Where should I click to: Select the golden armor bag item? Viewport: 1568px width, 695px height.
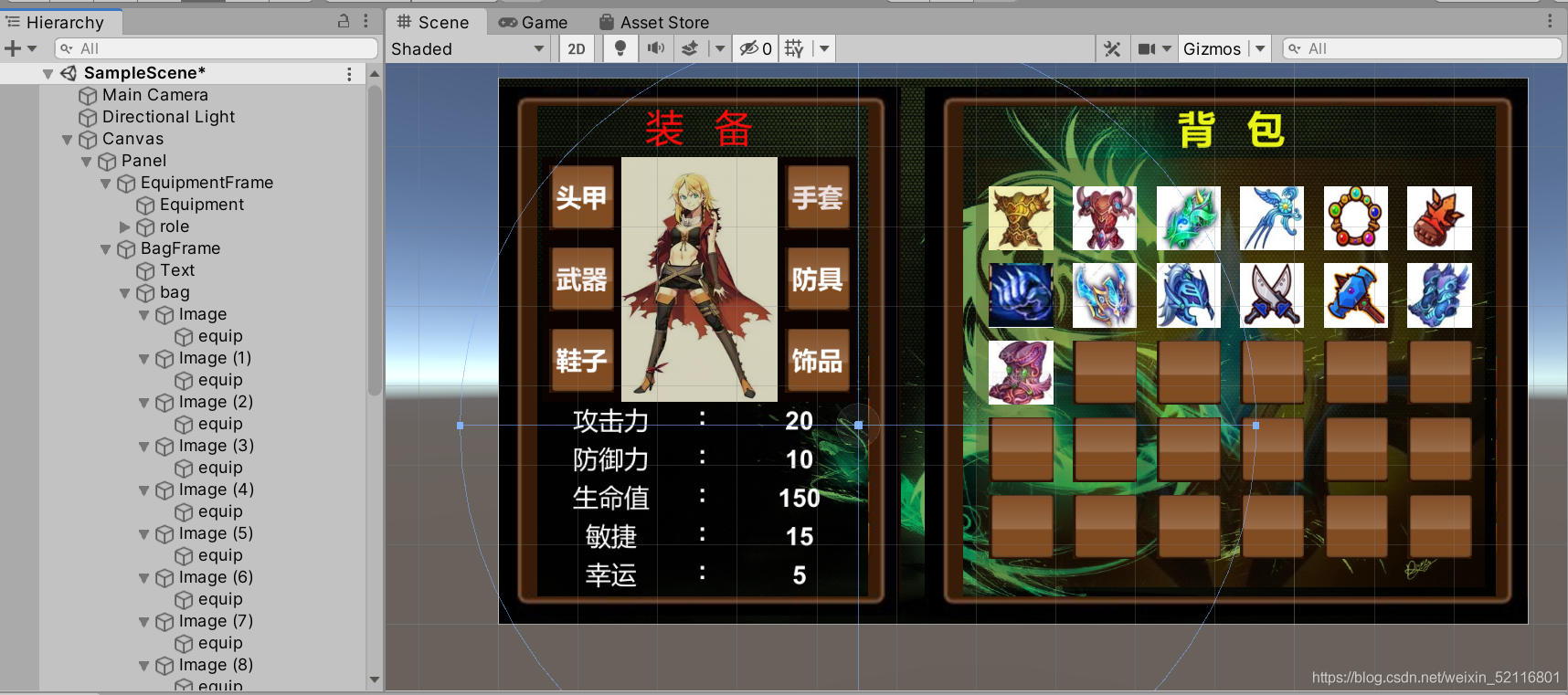1022,218
